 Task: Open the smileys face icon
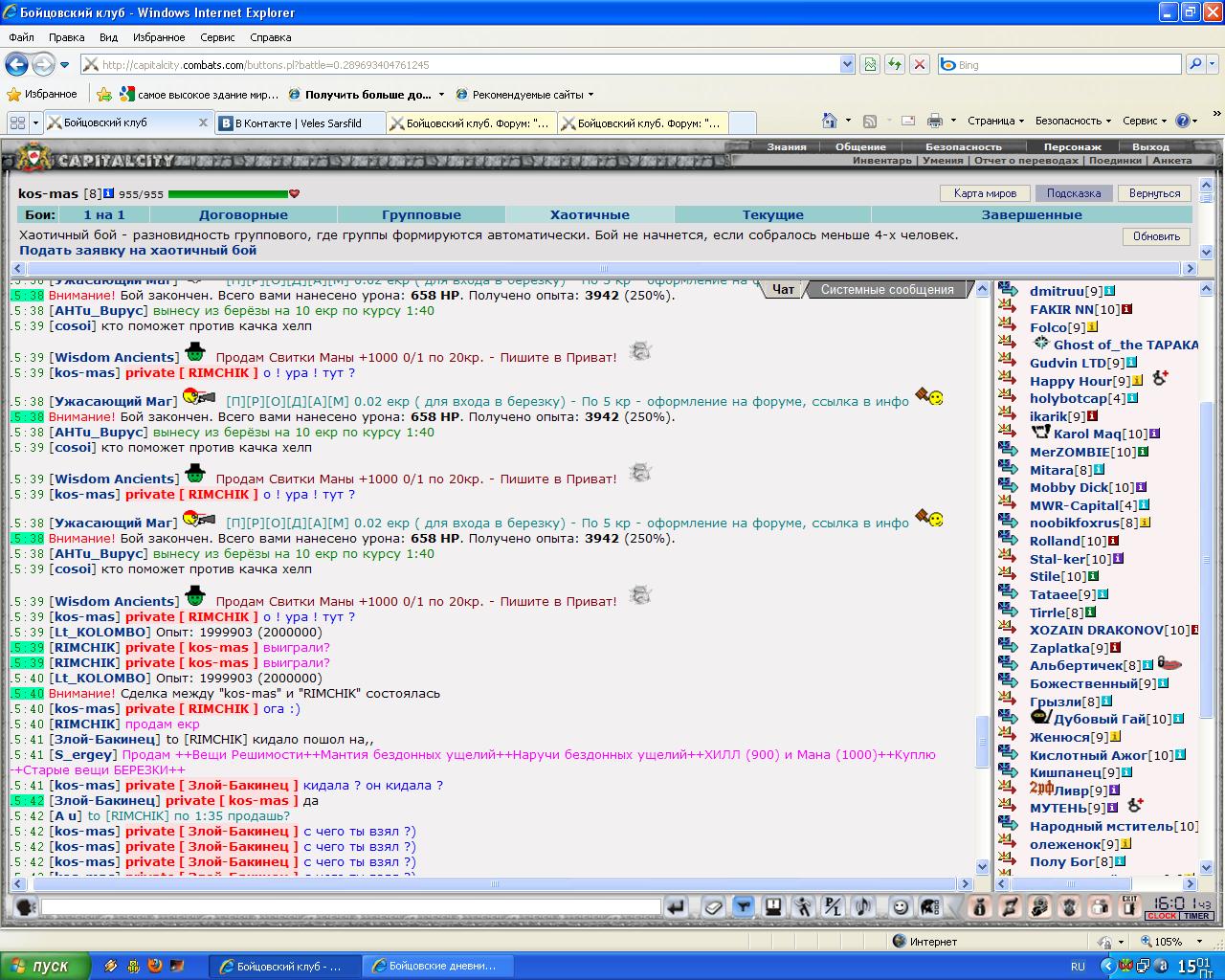coord(901,906)
